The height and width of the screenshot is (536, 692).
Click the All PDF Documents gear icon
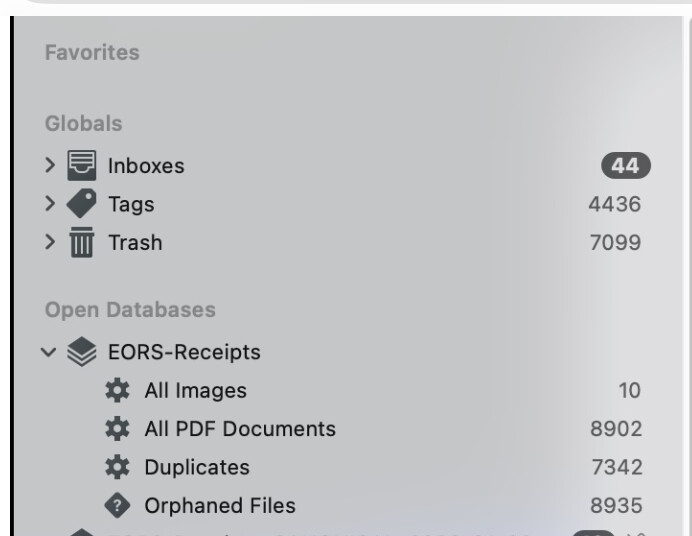coord(117,429)
